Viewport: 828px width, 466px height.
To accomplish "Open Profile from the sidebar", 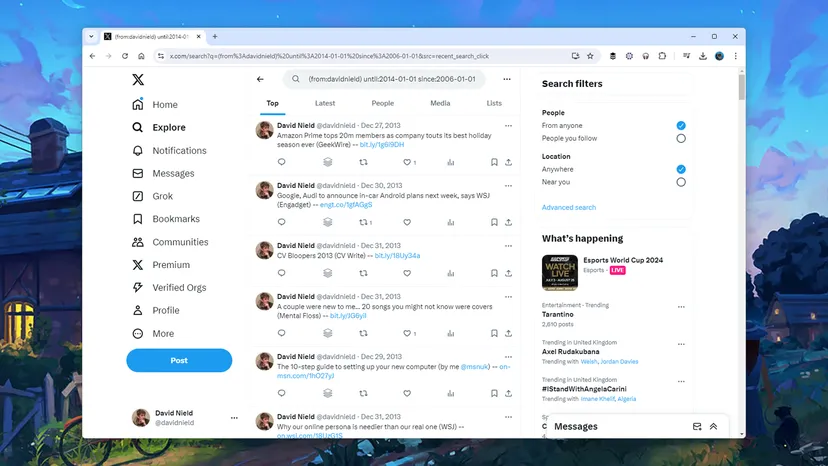I will pos(155,310).
